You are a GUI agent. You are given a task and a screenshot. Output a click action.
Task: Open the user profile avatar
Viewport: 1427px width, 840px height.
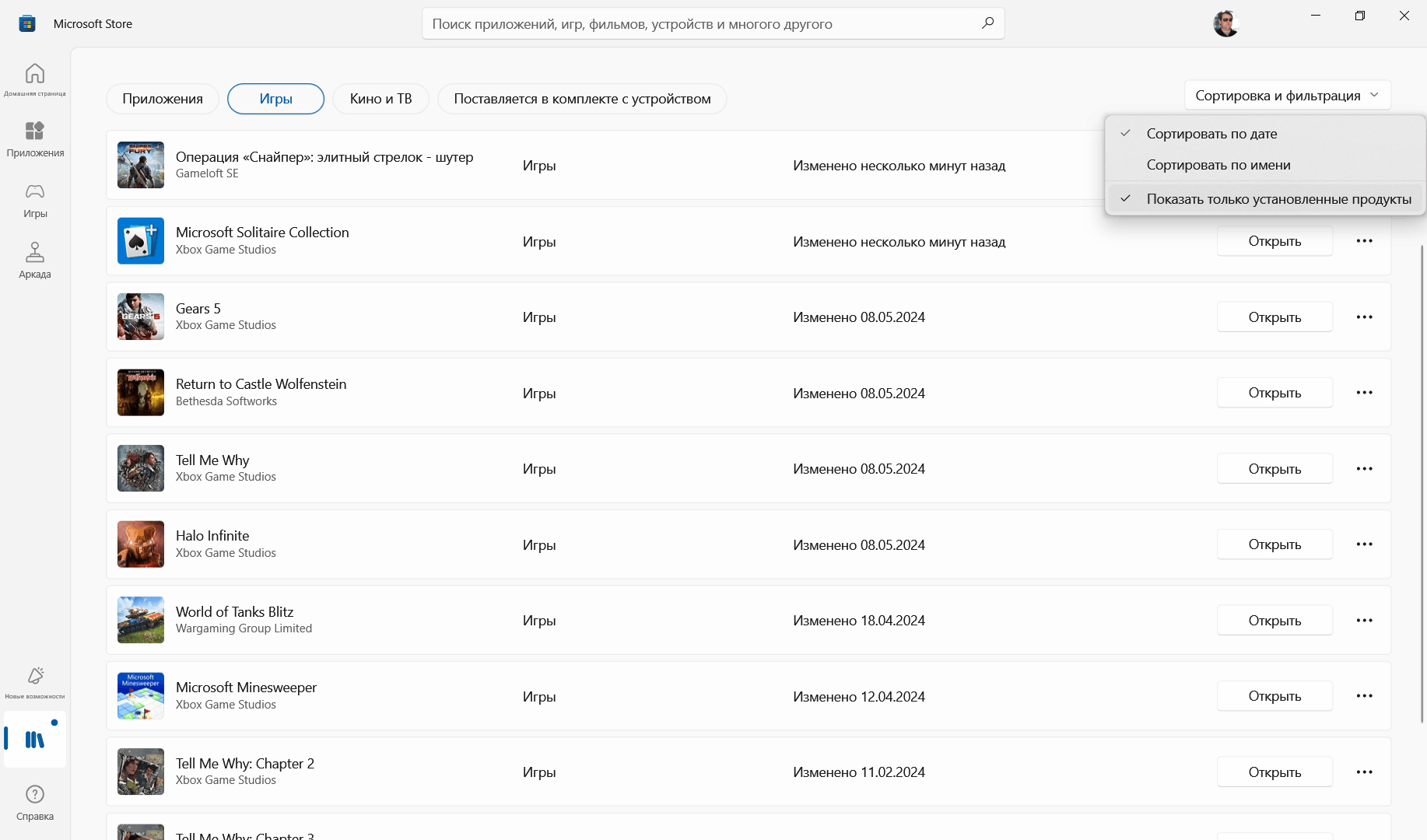pyautogui.click(x=1225, y=23)
